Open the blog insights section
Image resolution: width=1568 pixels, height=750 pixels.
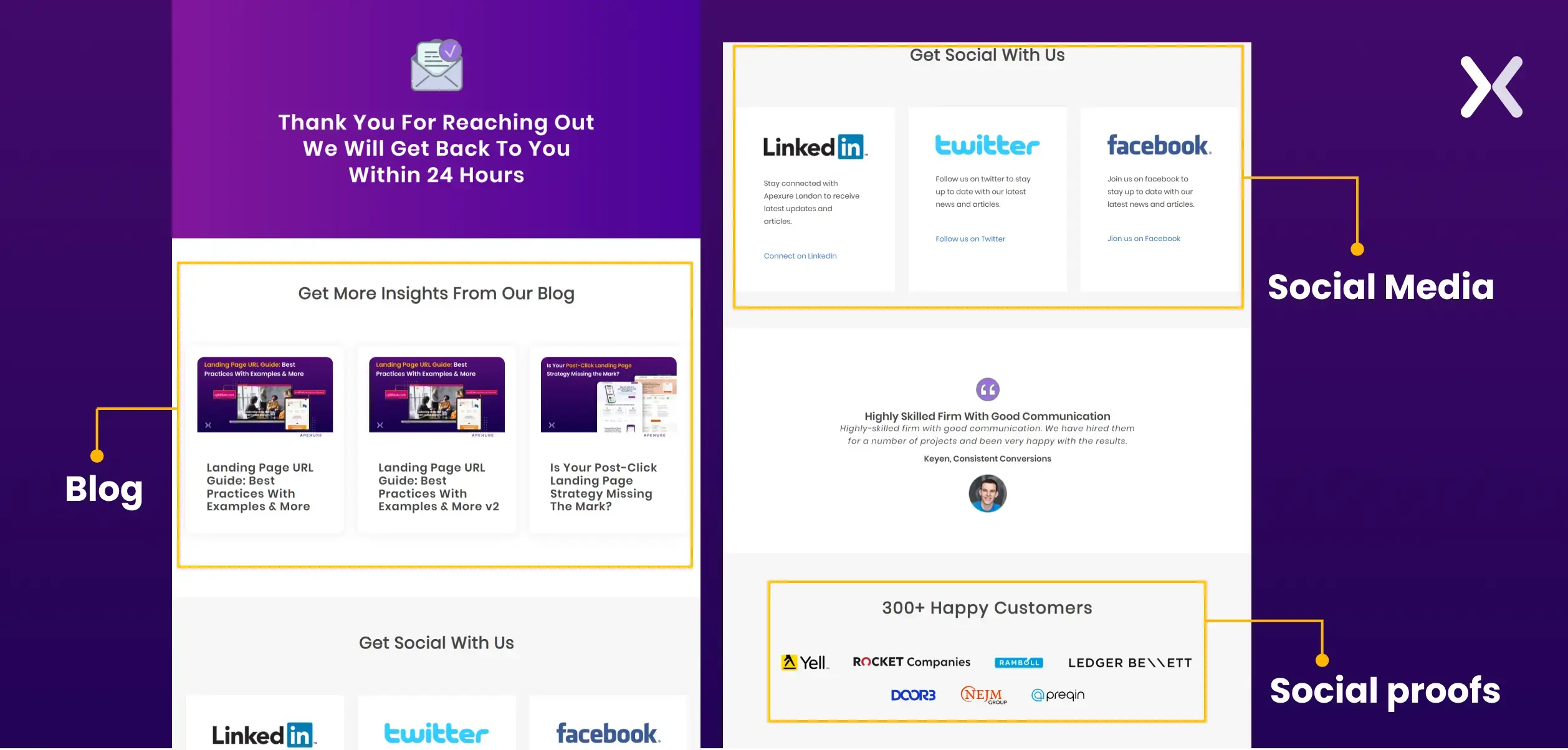click(x=437, y=293)
